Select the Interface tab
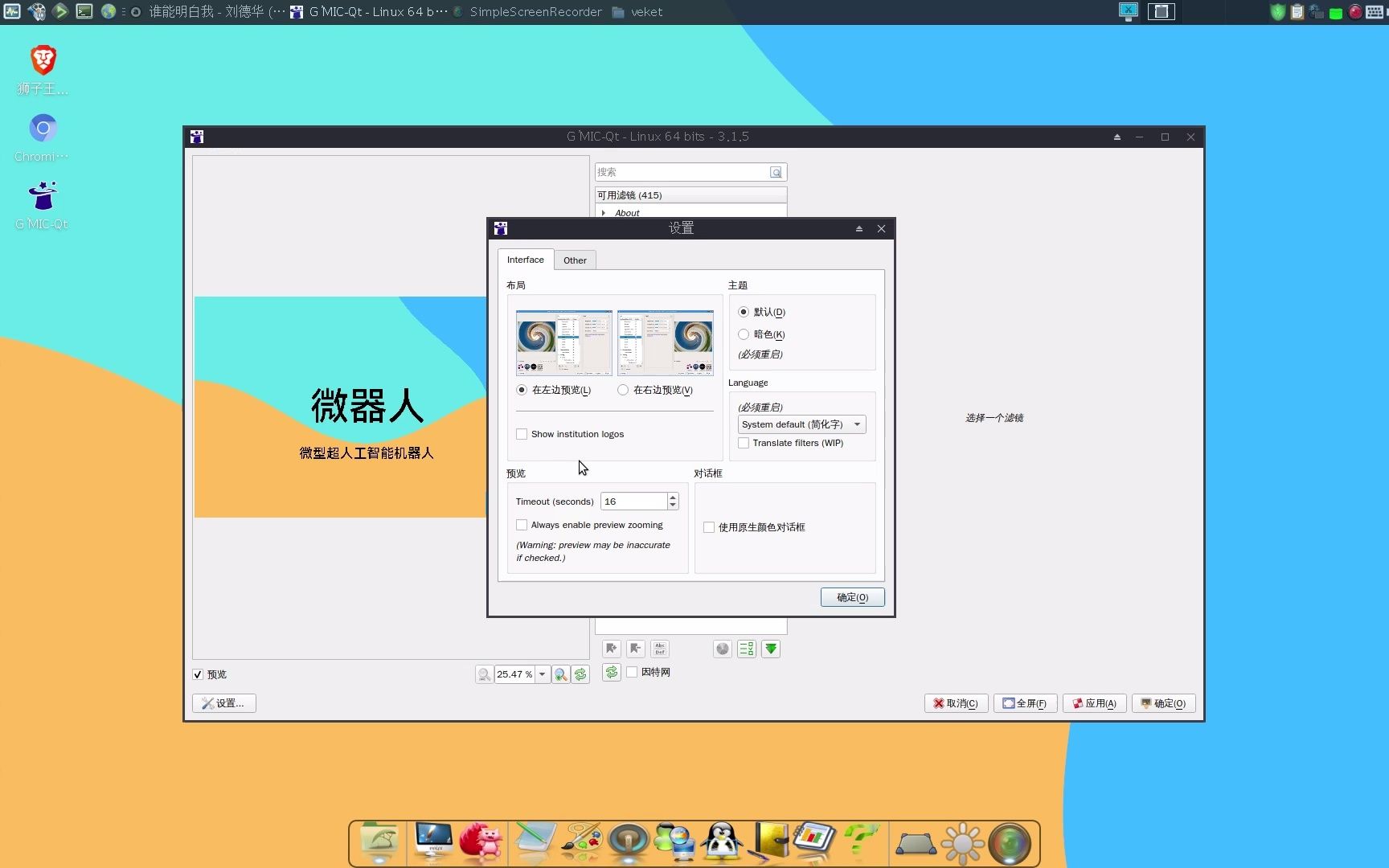 tap(525, 260)
